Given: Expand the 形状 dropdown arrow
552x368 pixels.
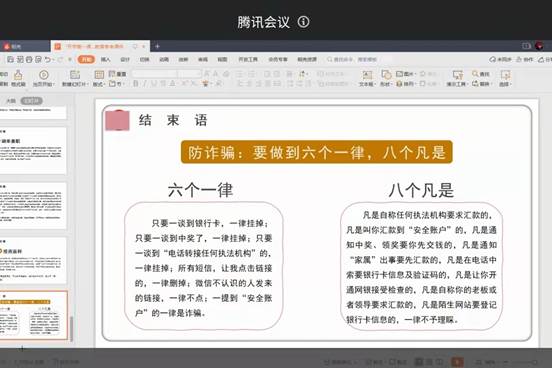Looking at the screenshot, I should pyautogui.click(x=391, y=84).
